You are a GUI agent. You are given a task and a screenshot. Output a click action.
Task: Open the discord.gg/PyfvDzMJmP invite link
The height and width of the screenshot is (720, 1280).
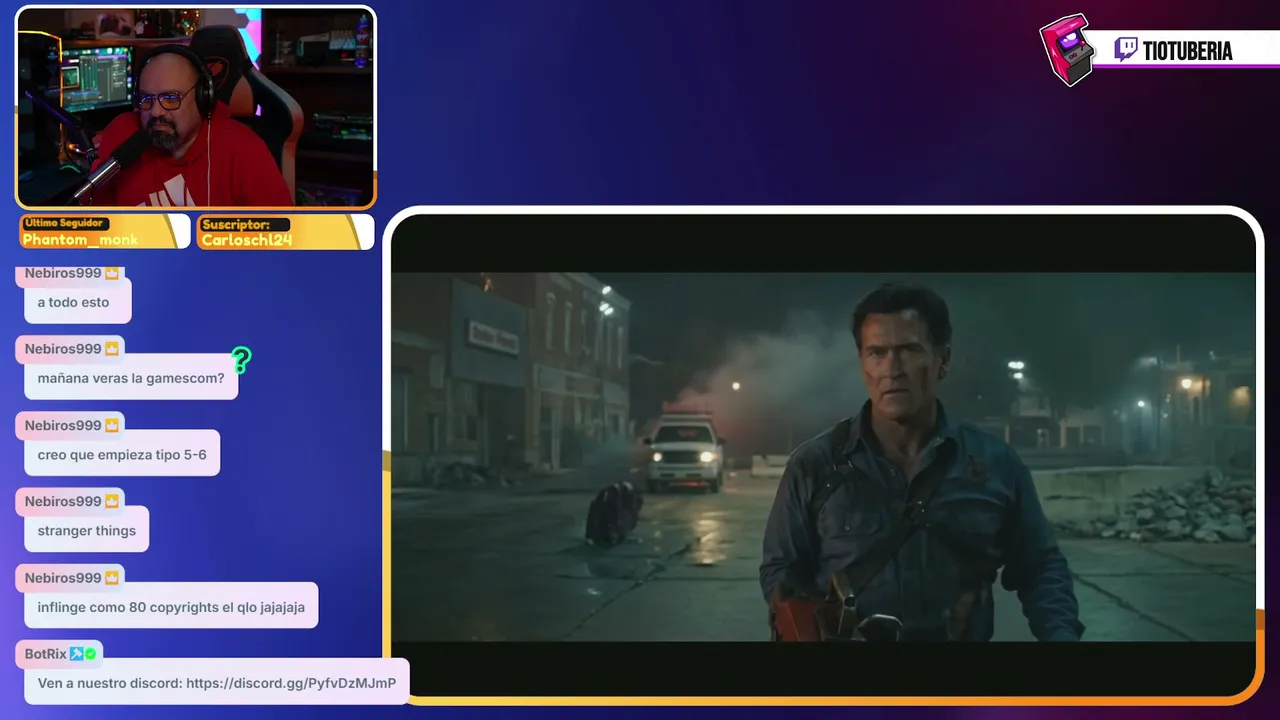tap(291, 683)
